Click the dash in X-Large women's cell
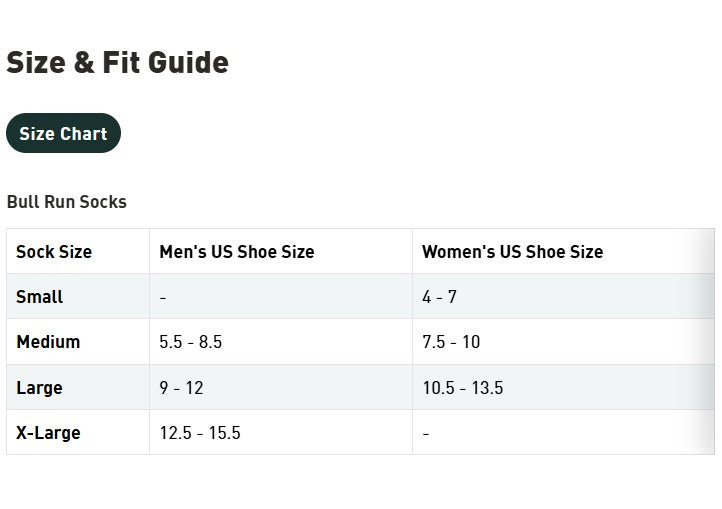This screenshot has width=722, height=509. 426,433
